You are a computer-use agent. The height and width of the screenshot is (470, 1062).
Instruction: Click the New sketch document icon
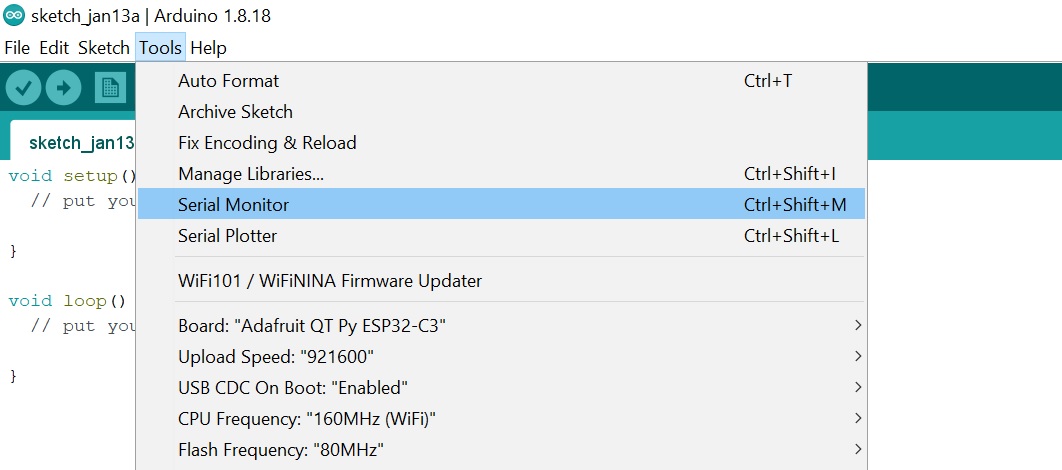[109, 88]
